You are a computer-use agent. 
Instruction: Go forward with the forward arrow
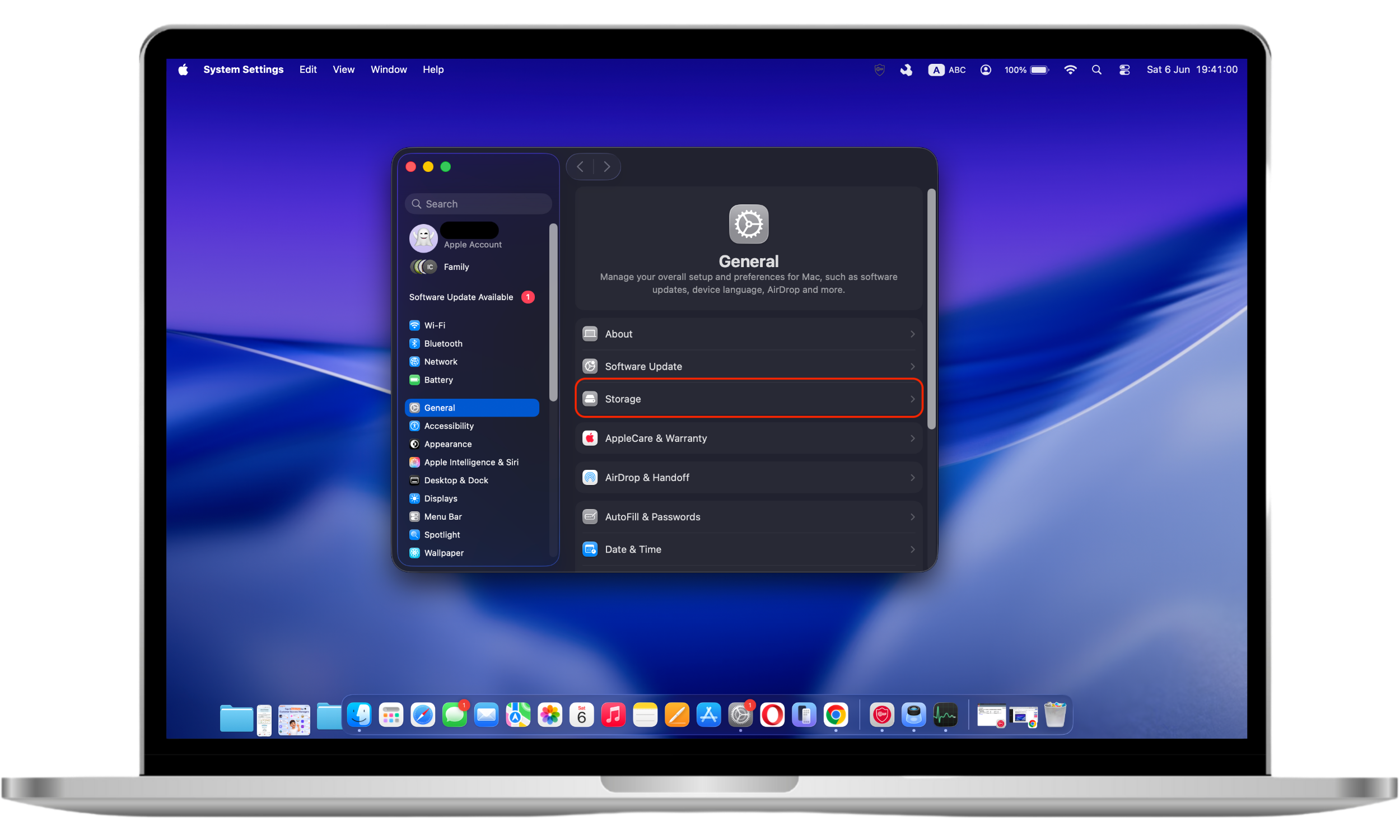pyautogui.click(x=606, y=166)
